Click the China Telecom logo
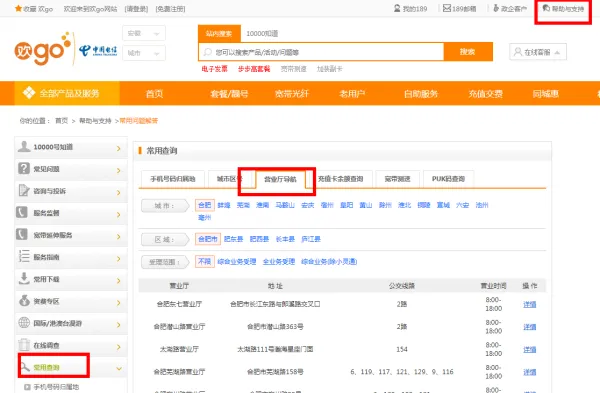Screen dimensions: 600x393 [98, 51]
